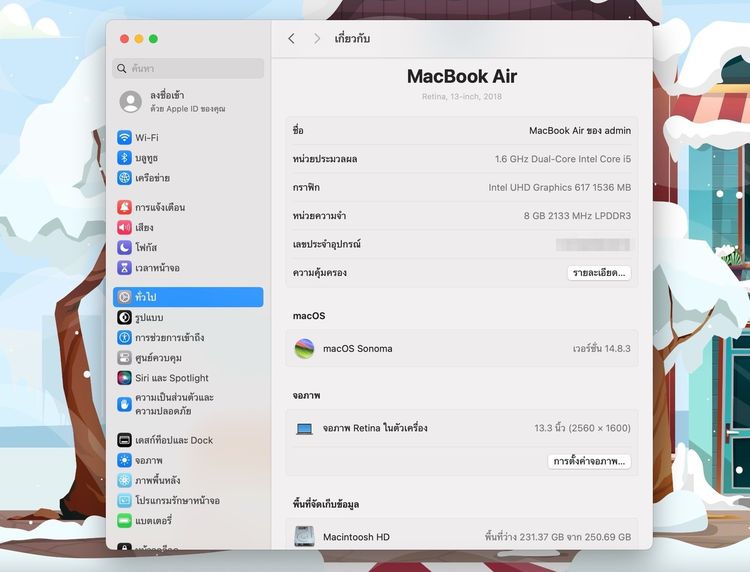Open the Appearance (รูปแบบ) icon
This screenshot has width=750, height=572.
(x=124, y=317)
